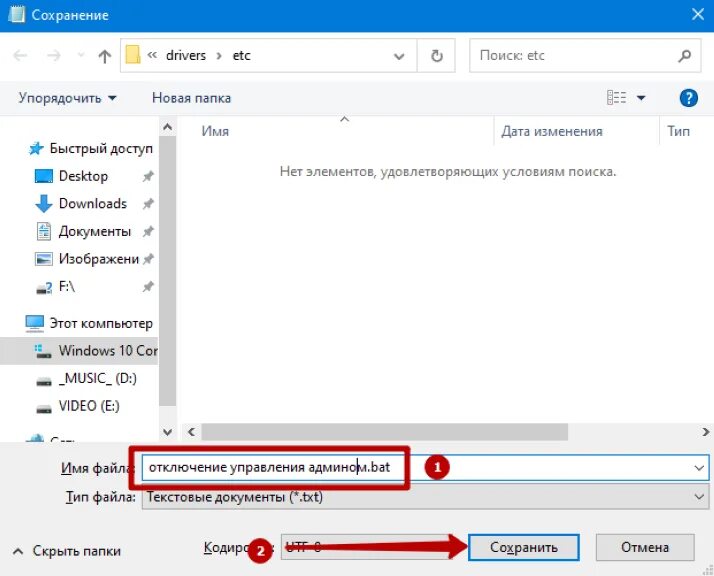Image resolution: width=714 pixels, height=576 pixels.
Task: Open the view options dropdown arrow
Action: (x=641, y=97)
